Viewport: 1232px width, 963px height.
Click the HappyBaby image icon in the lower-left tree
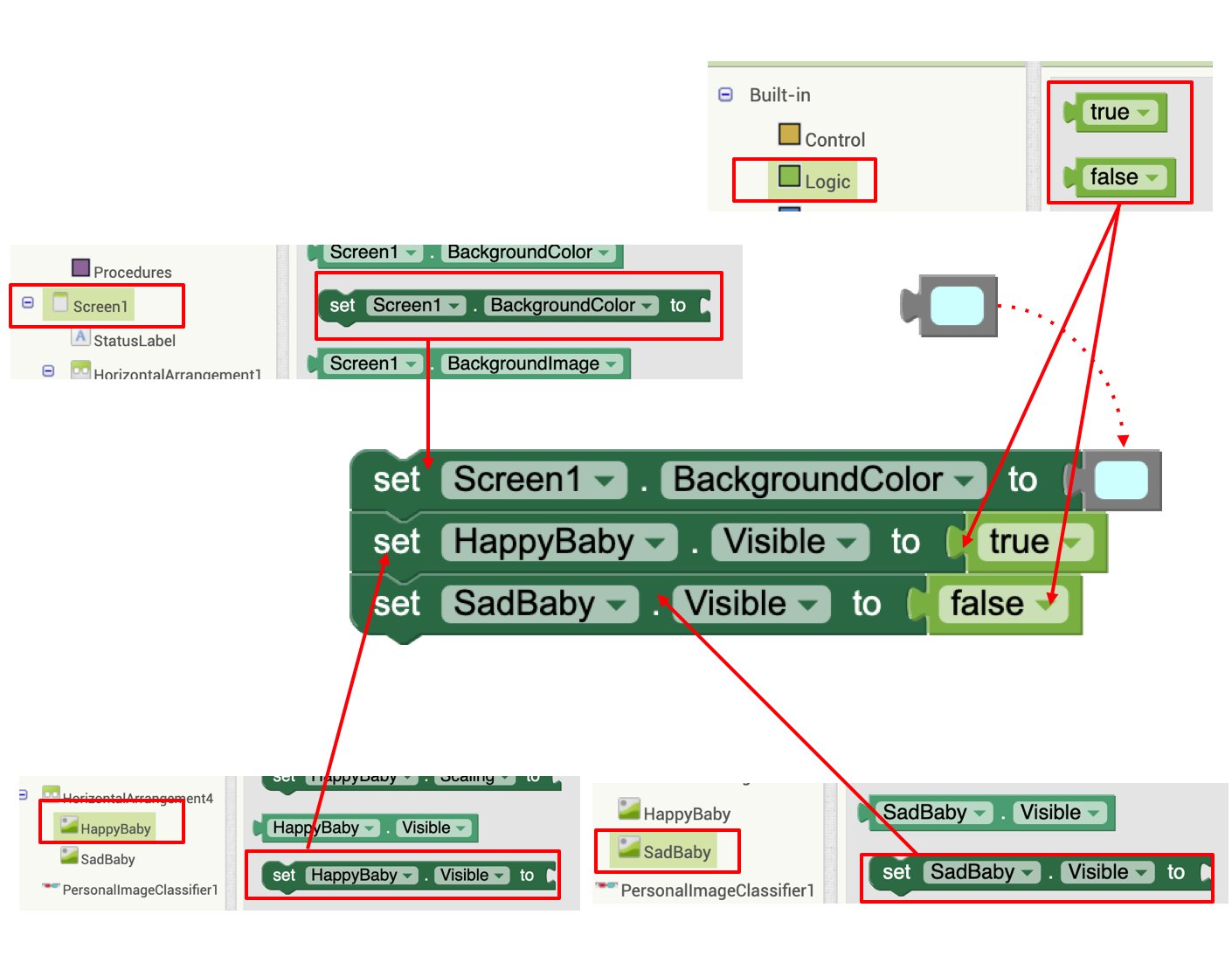point(69,824)
